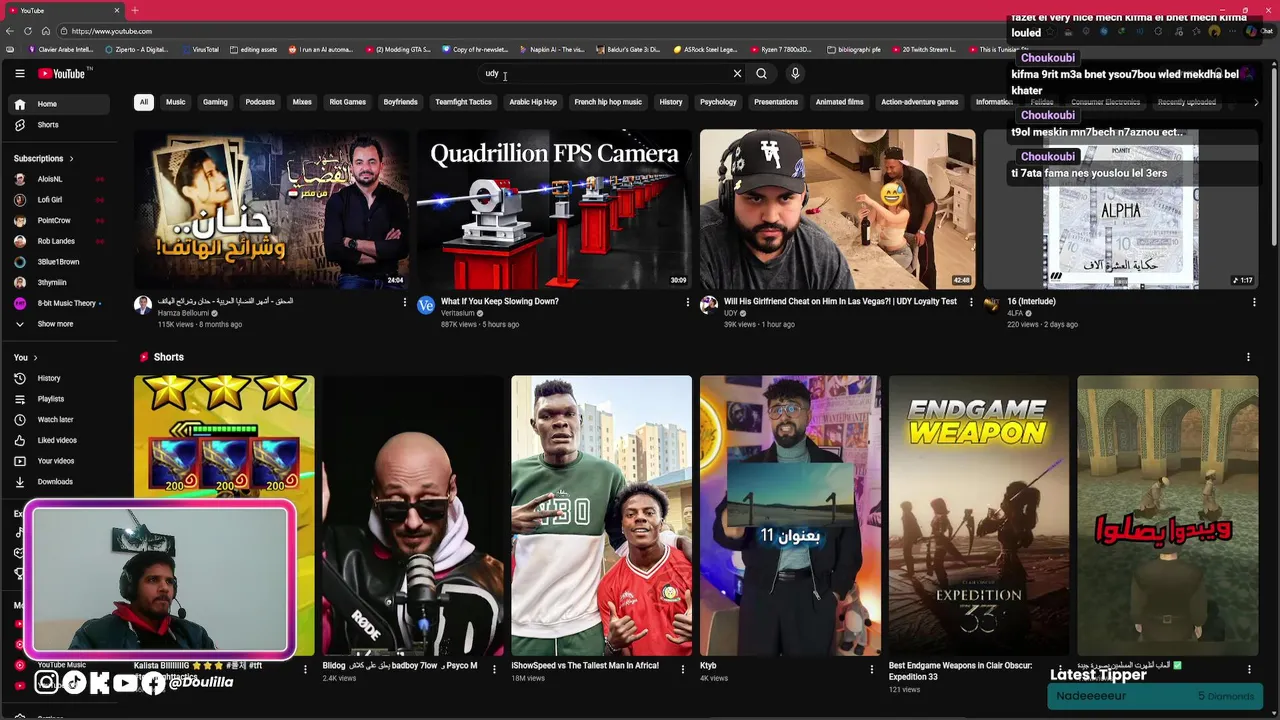The width and height of the screenshot is (1280, 720).
Task: Open a new browser tab
Action: tap(135, 10)
